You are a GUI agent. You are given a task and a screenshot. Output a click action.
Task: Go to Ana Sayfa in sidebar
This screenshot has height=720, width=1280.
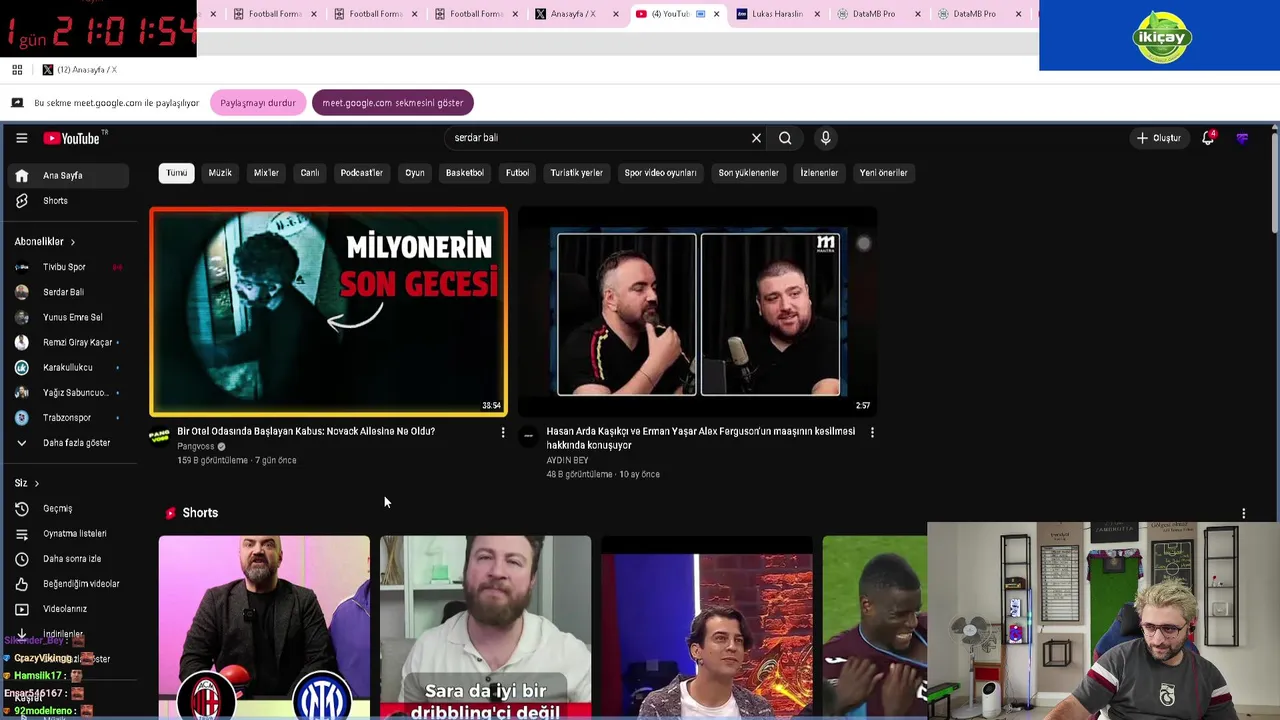click(x=68, y=176)
